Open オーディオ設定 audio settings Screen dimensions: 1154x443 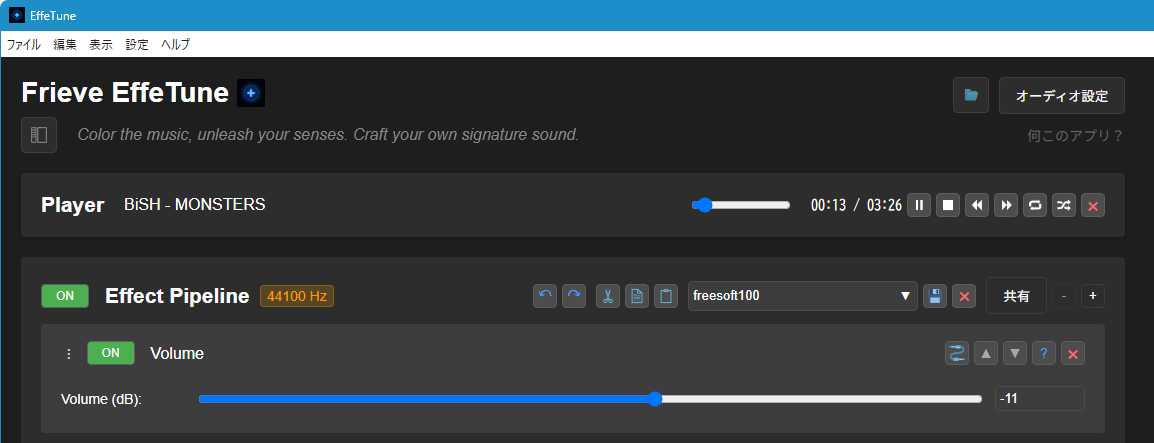click(x=1061, y=96)
